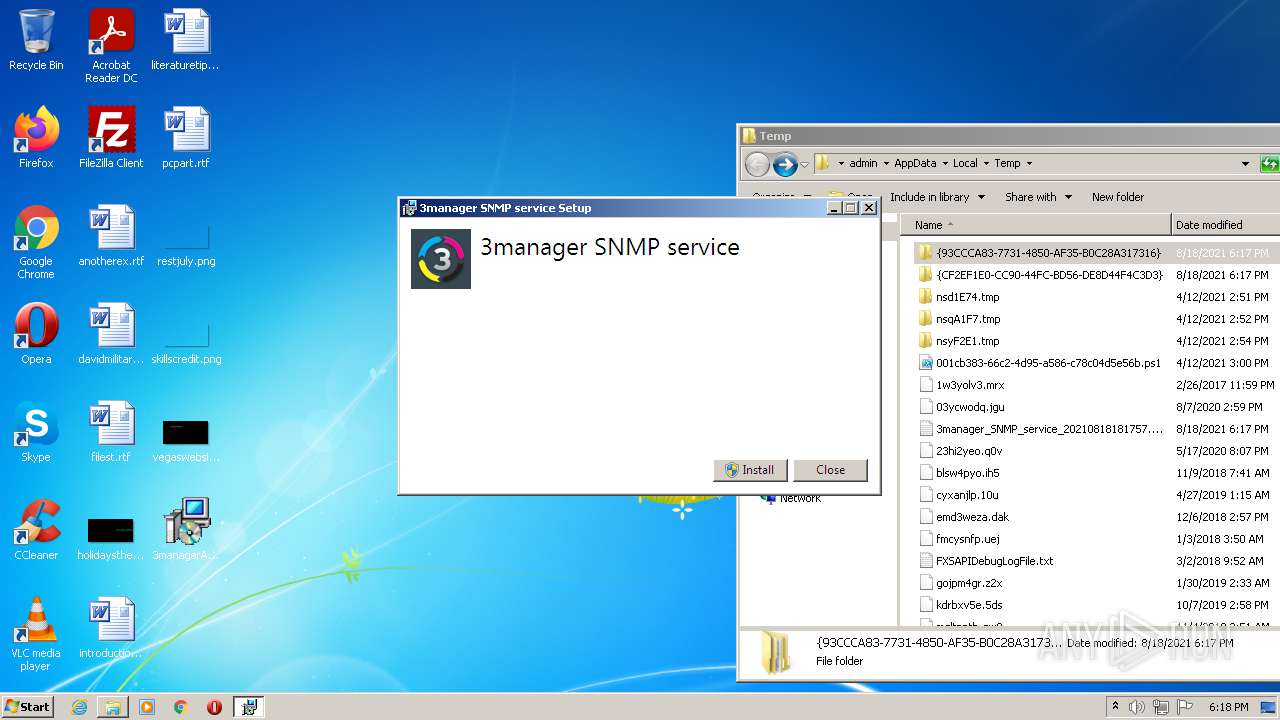Open Internet Explorer from taskbar

tap(79, 707)
